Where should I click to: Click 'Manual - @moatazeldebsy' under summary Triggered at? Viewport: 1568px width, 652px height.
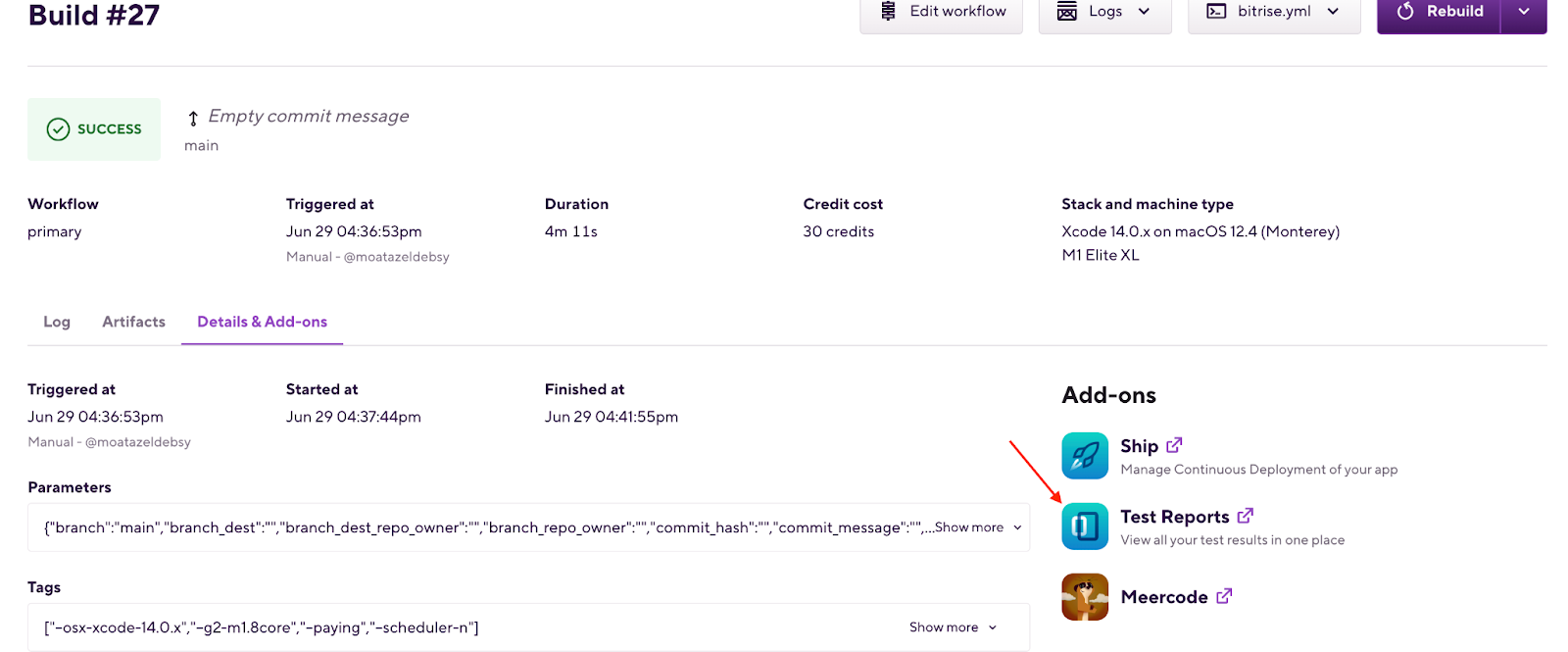tap(367, 257)
